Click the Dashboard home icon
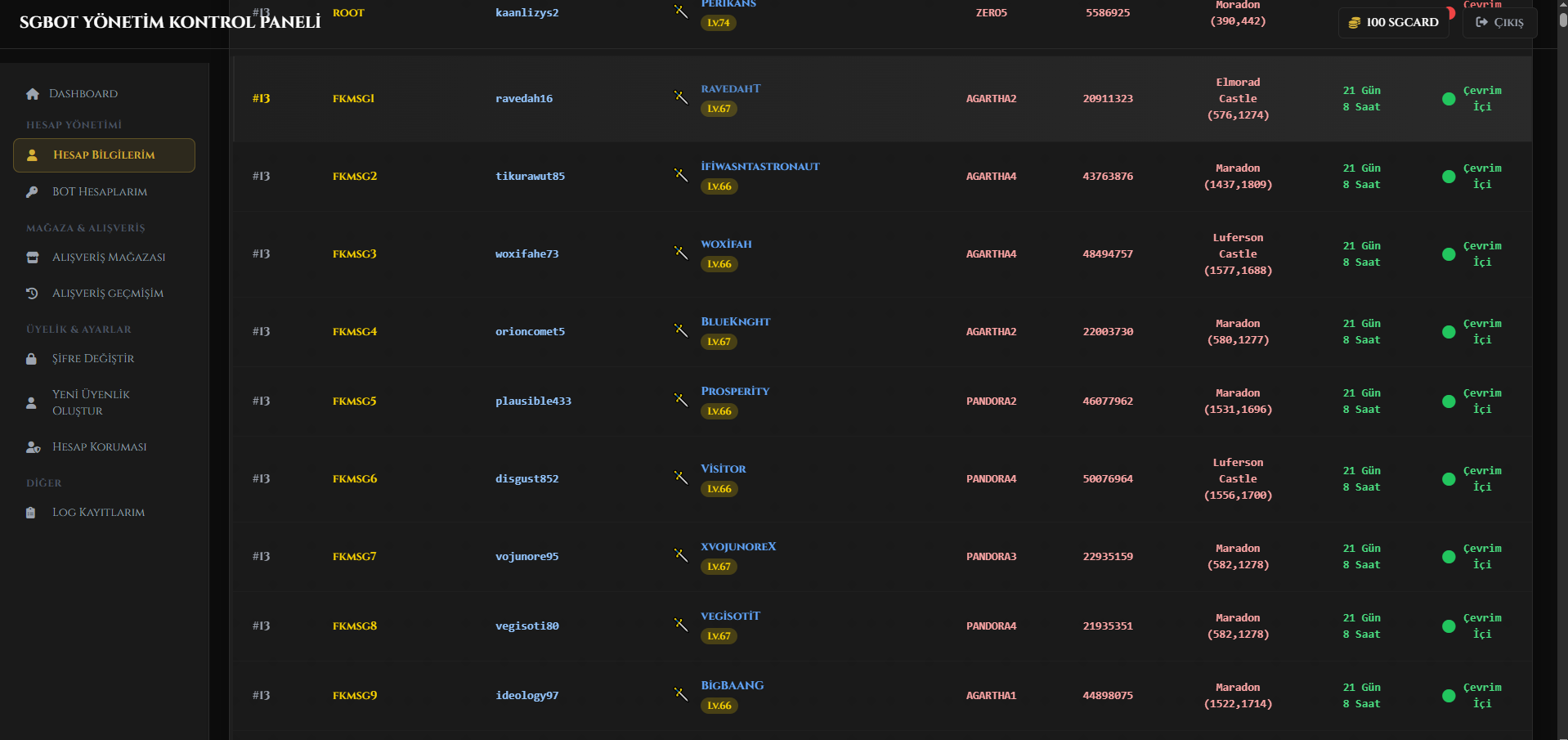1568x740 pixels. (x=33, y=94)
